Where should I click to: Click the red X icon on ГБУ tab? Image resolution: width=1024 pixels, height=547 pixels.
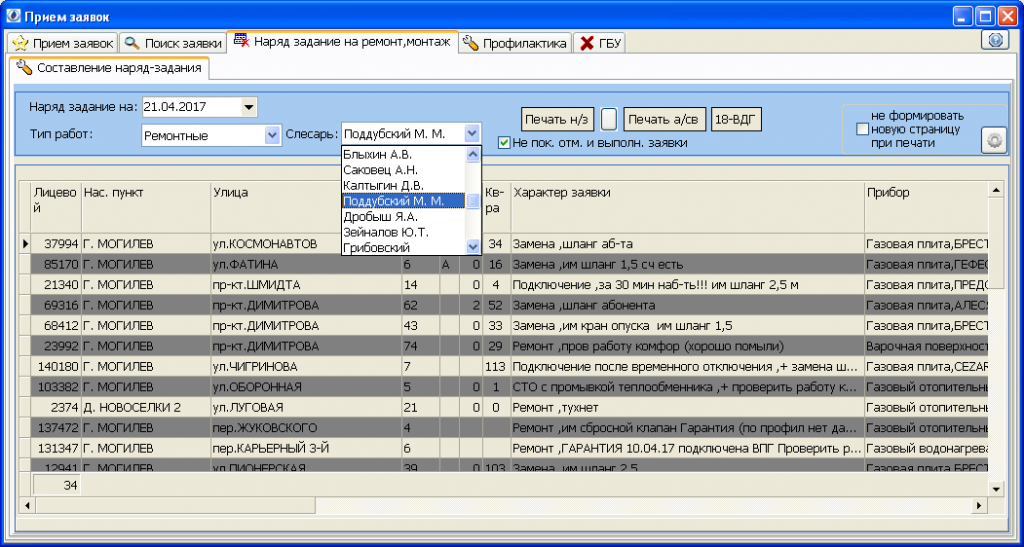[x=586, y=44]
